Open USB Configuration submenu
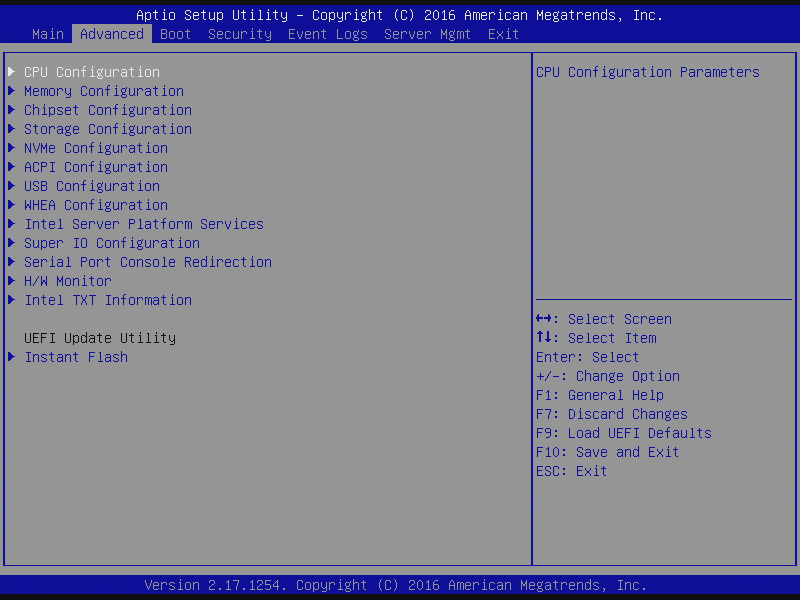800x600 pixels. point(92,186)
